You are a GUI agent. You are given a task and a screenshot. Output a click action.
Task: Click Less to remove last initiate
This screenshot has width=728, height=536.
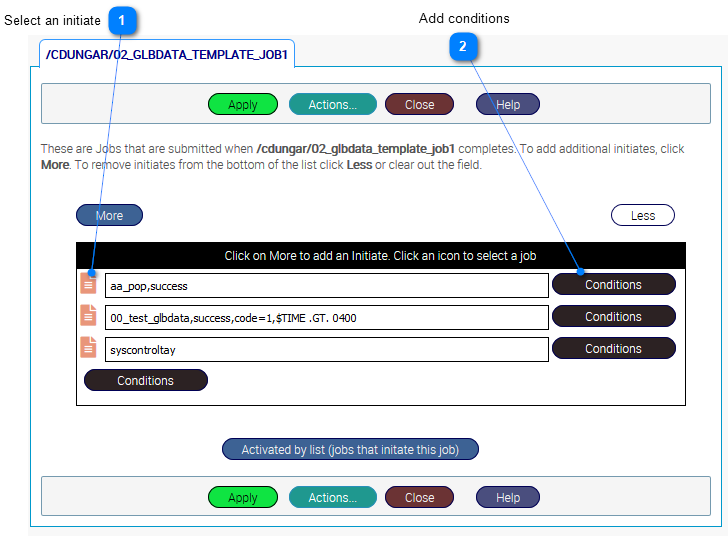click(642, 215)
